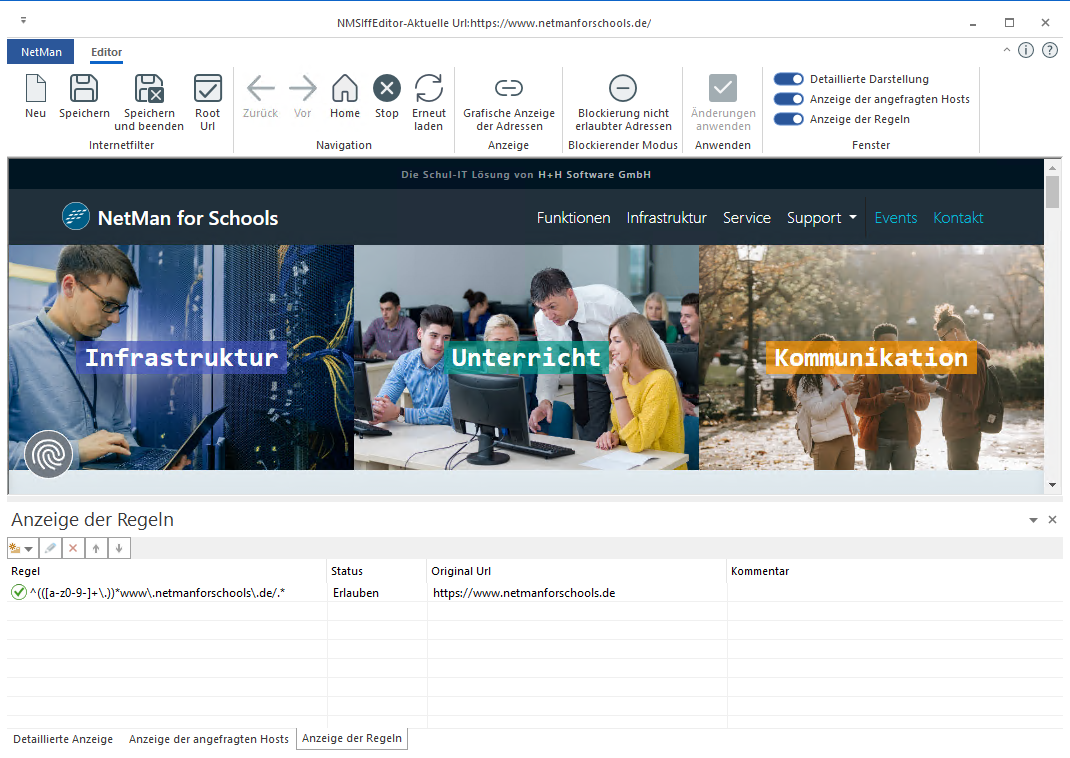Toggle Anzeige der angefragten Hosts switch

[x=789, y=99]
